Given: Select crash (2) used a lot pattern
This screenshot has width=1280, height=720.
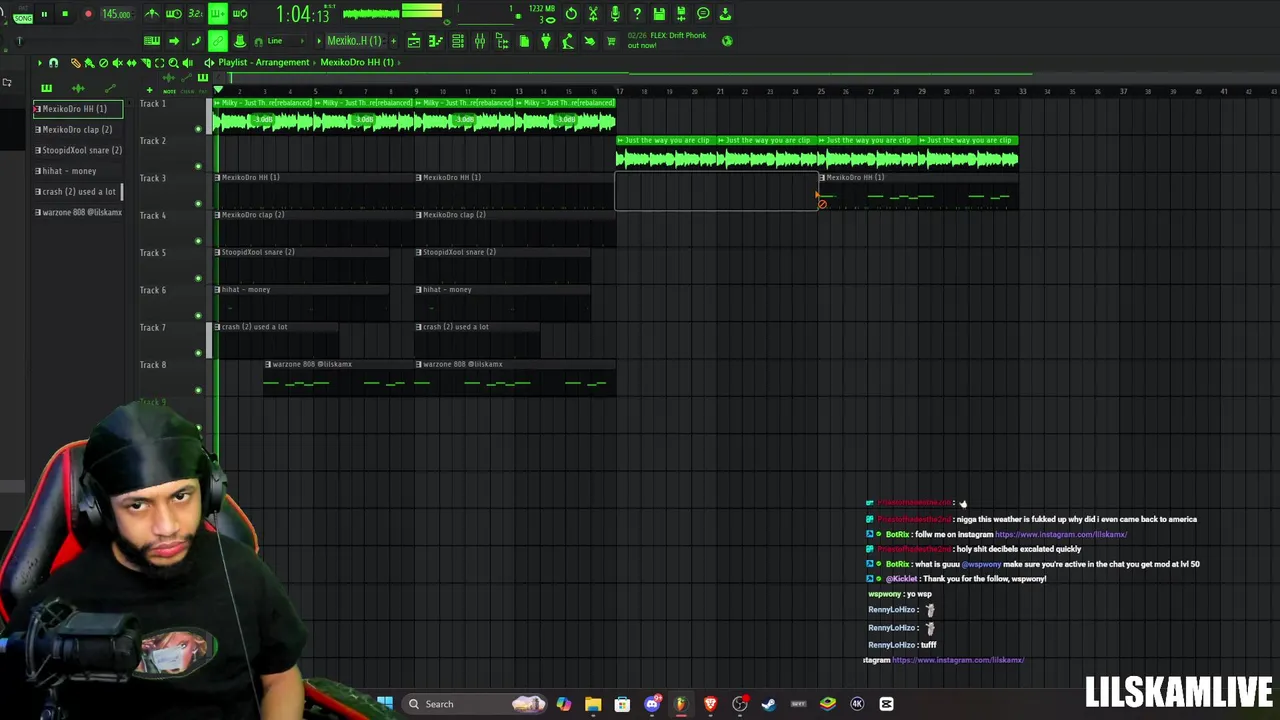Looking at the screenshot, I should coord(78,191).
